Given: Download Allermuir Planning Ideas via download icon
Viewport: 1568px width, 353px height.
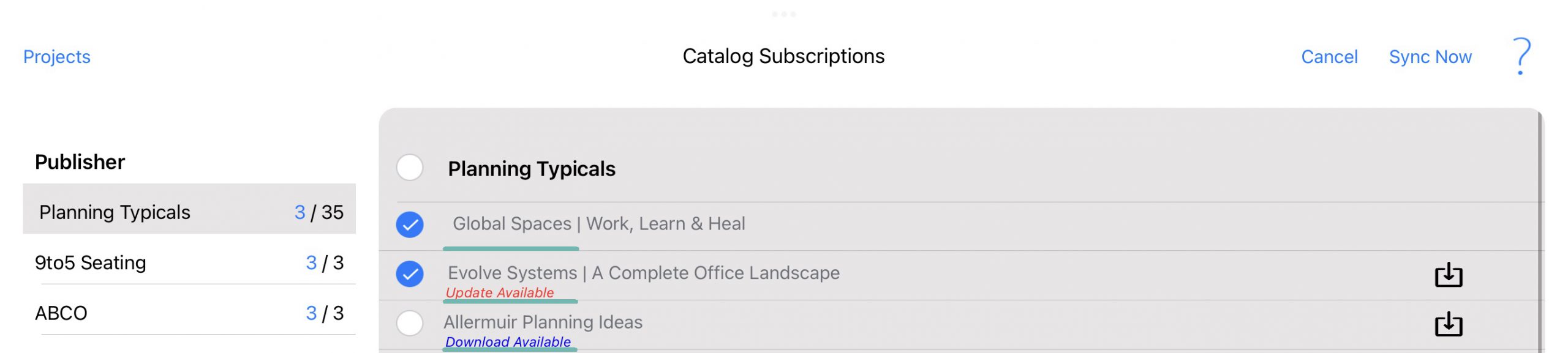Looking at the screenshot, I should (x=1449, y=324).
